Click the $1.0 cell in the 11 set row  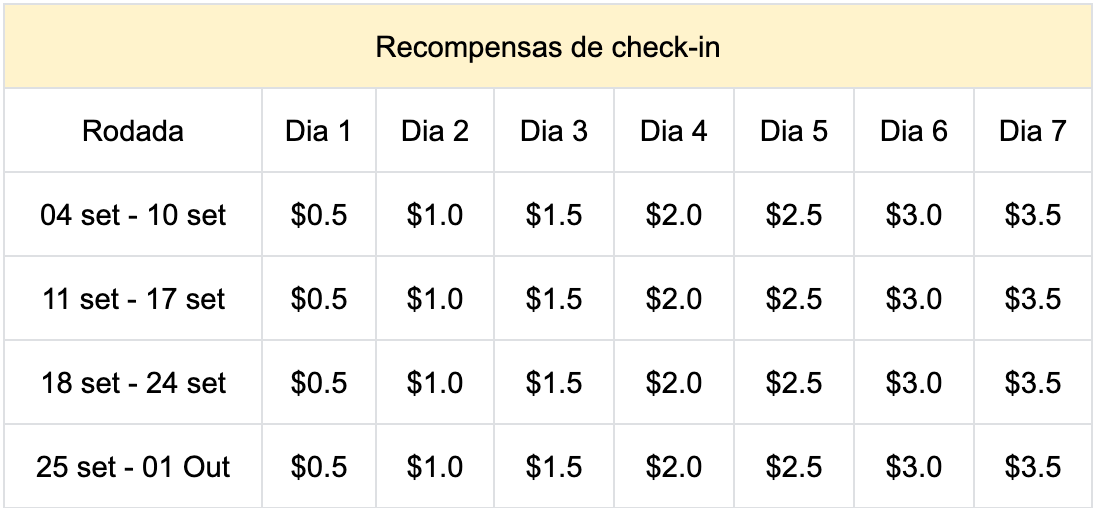coord(435,299)
